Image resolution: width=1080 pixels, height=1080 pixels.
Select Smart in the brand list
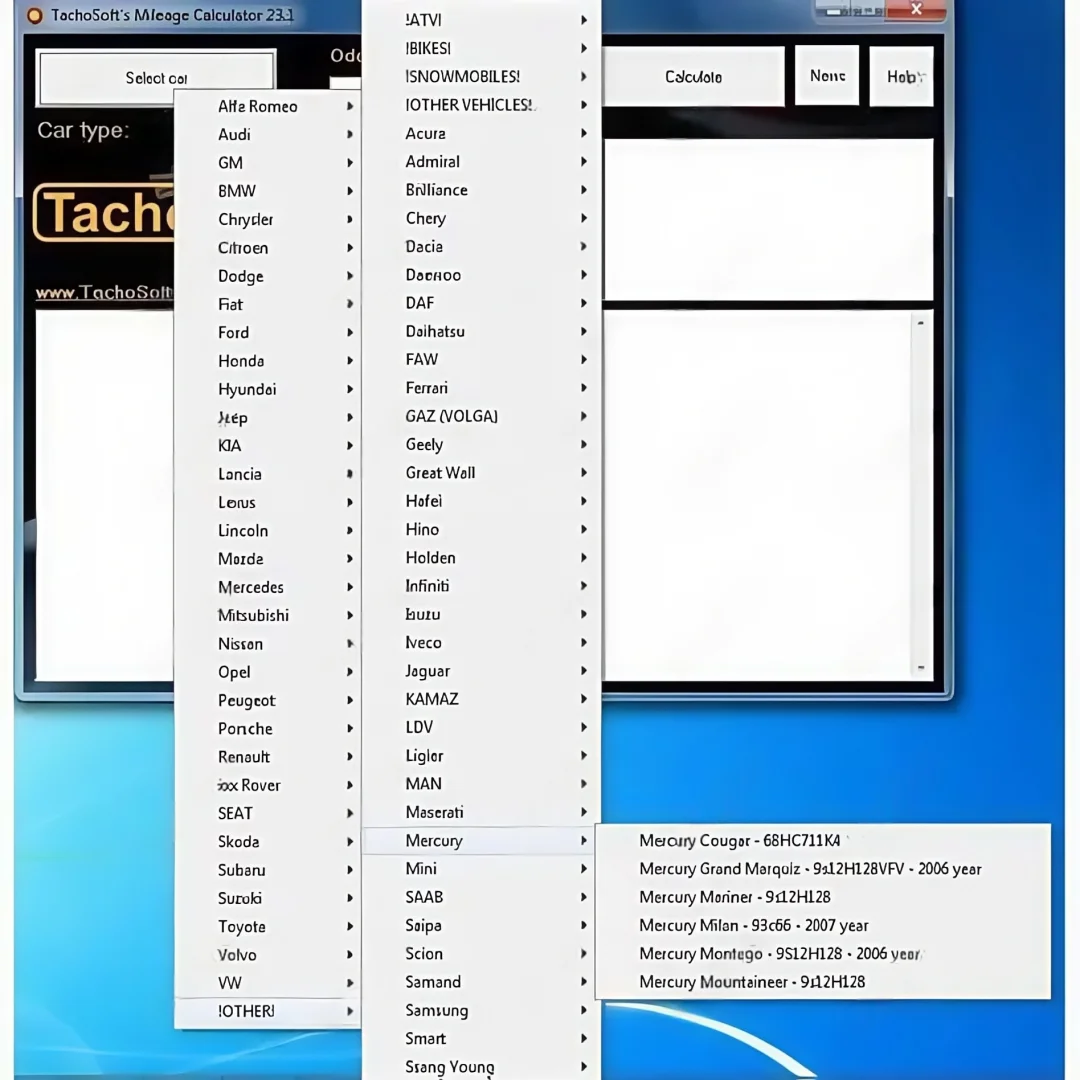pos(481,1038)
